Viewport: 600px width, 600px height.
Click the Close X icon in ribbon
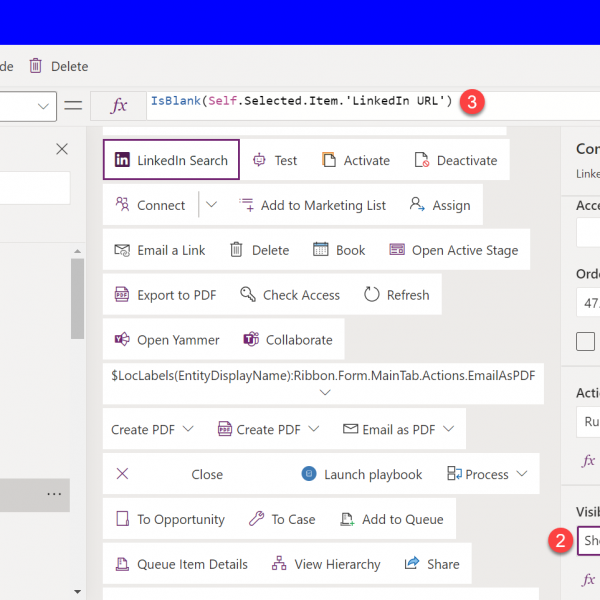[122, 474]
